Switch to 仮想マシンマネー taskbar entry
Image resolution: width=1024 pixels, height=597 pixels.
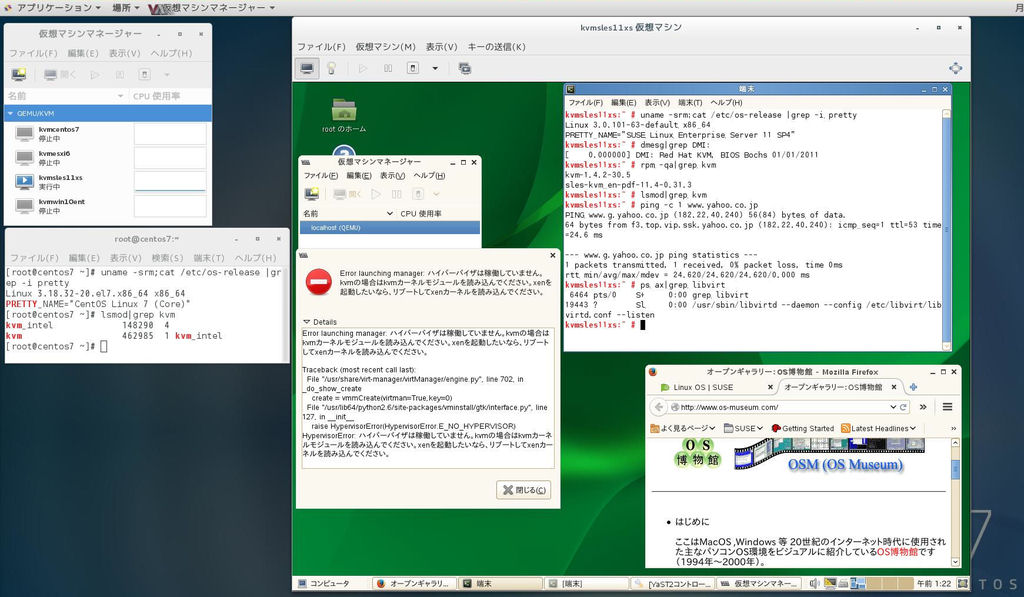click(760, 583)
